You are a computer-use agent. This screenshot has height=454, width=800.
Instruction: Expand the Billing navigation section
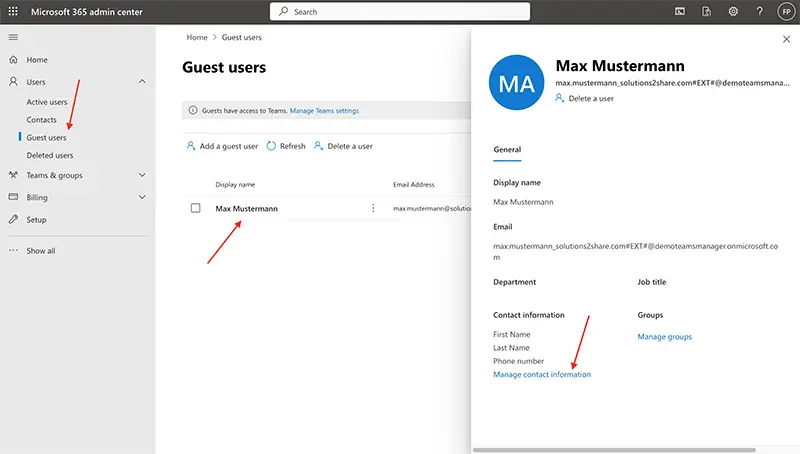(x=142, y=198)
